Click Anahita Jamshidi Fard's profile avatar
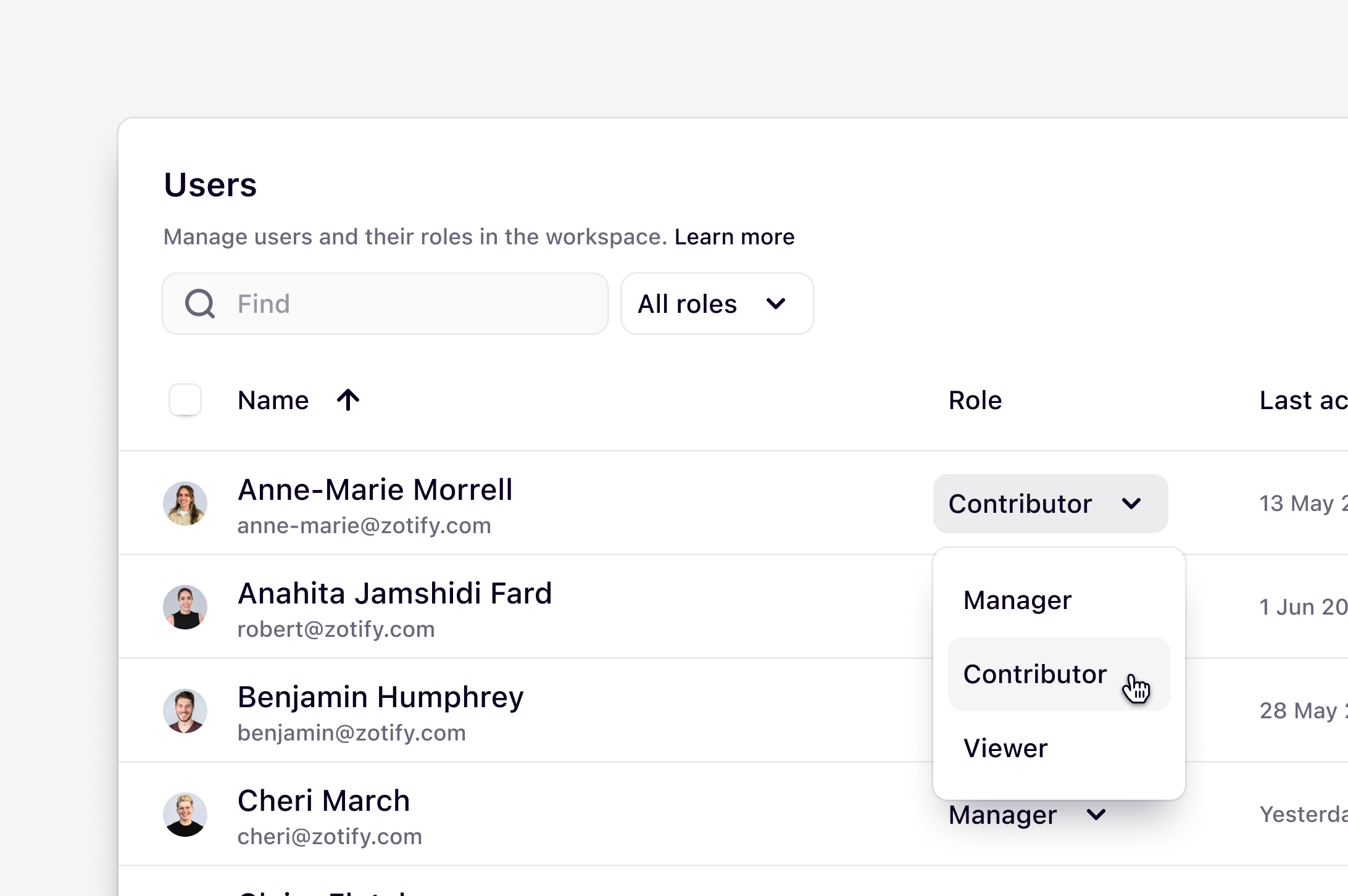Screen dimensions: 1348x896 click(185, 607)
